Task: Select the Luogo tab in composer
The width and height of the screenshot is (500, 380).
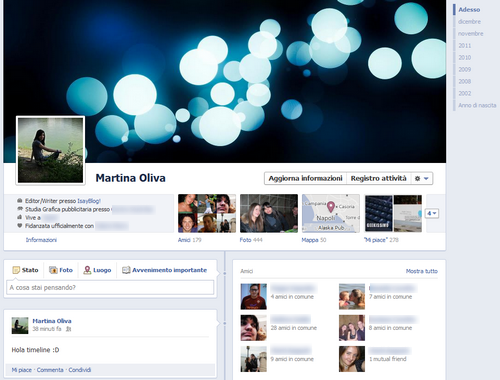Action: (x=97, y=270)
